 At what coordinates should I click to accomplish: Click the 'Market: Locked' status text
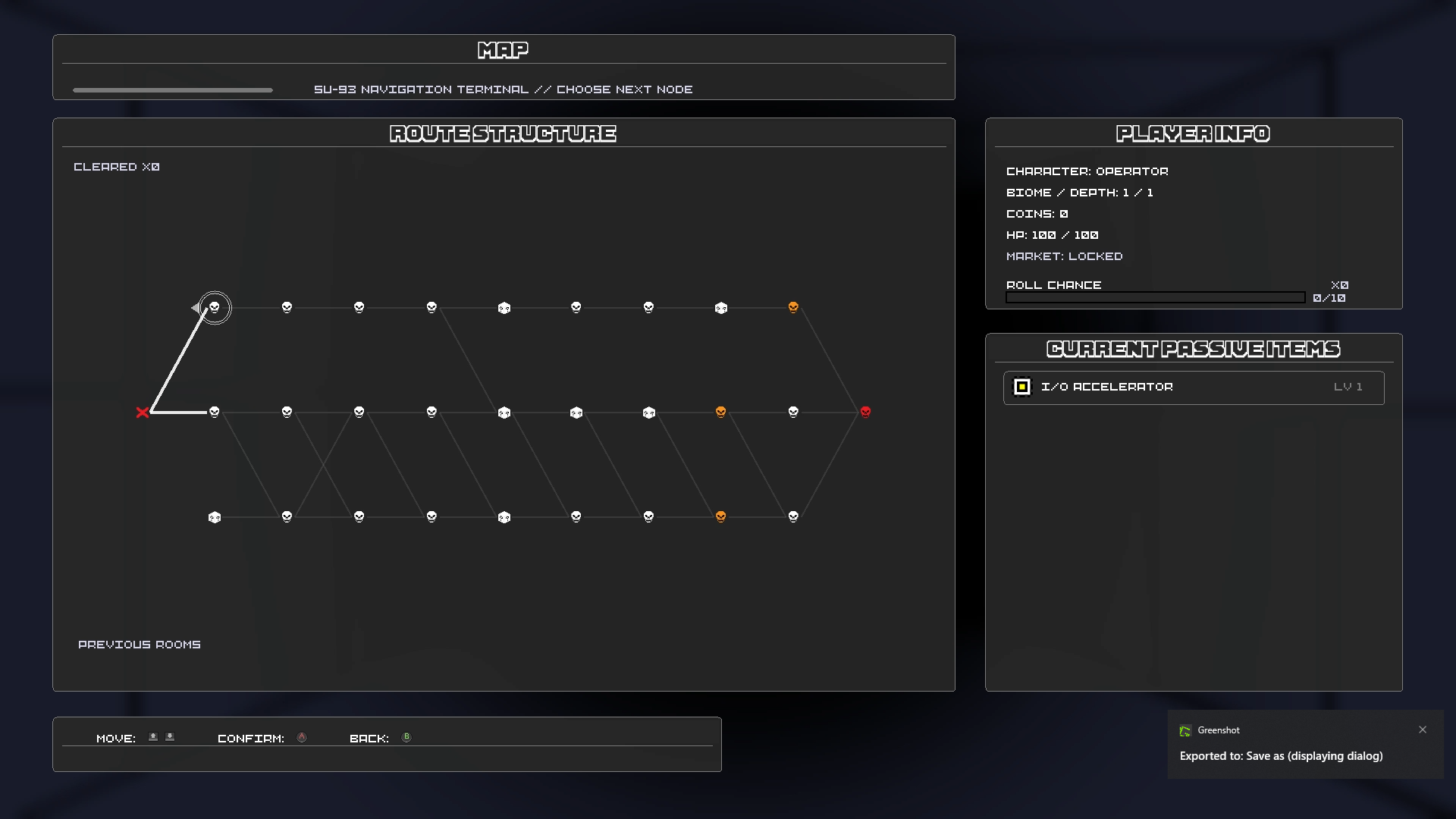(x=1065, y=256)
